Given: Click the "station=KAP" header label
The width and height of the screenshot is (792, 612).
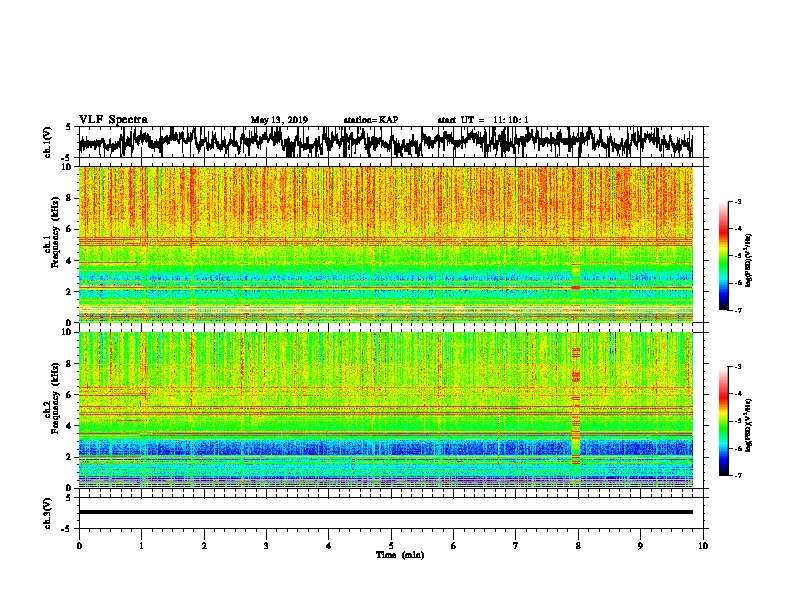Looking at the screenshot, I should (371, 120).
